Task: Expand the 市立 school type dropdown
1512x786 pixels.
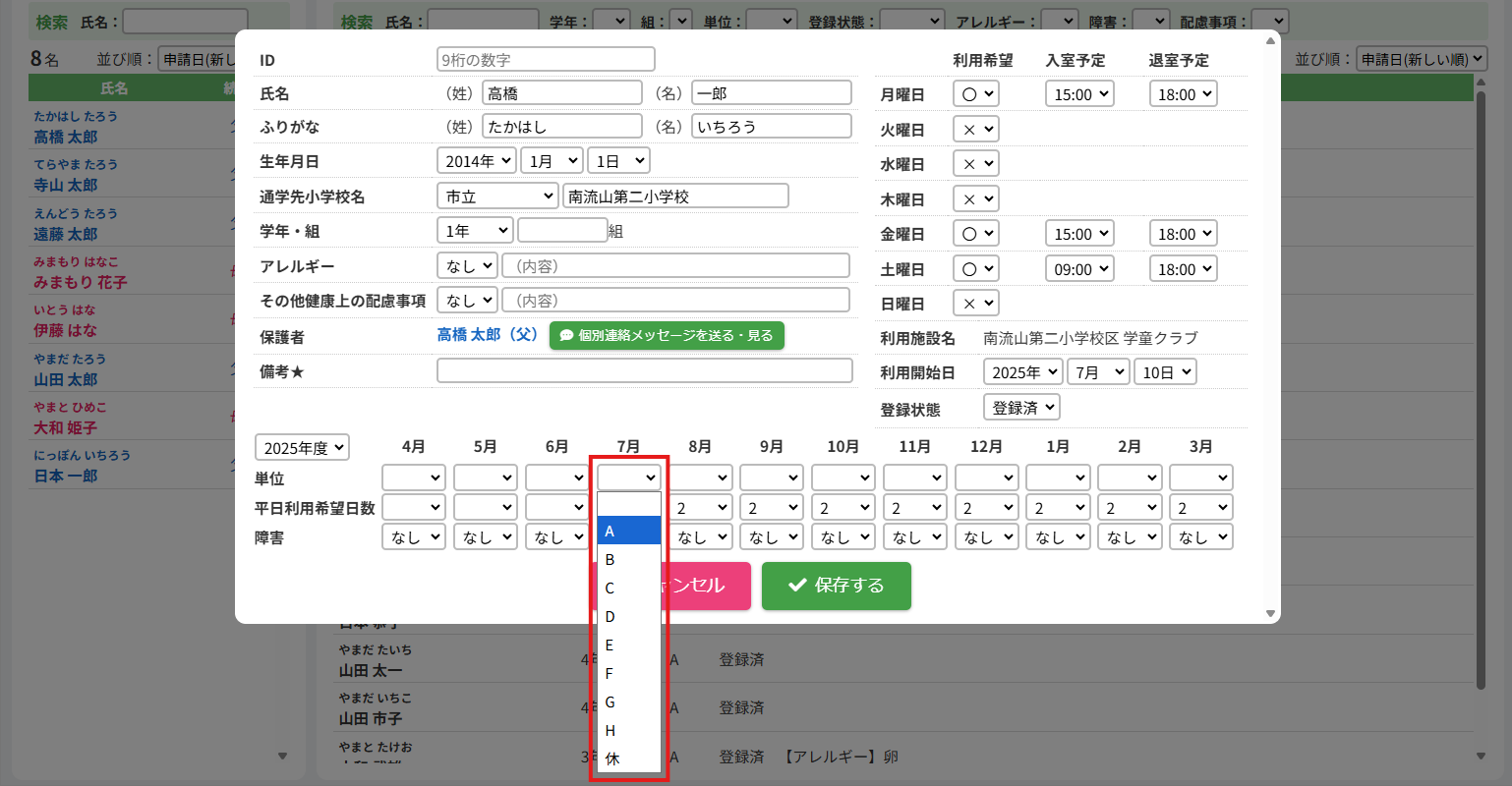Action: [497, 196]
